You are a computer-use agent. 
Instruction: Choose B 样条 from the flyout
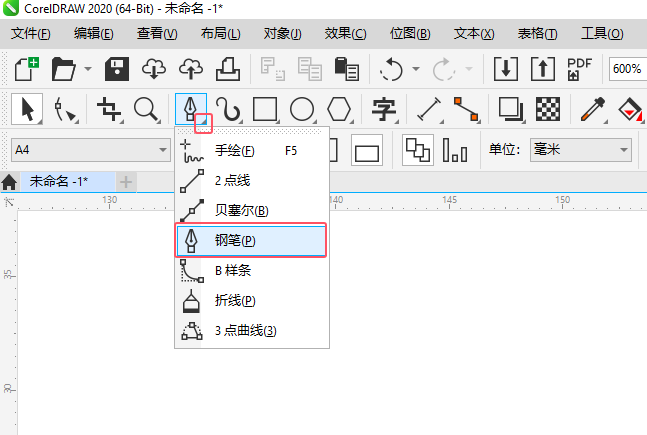tap(252, 271)
